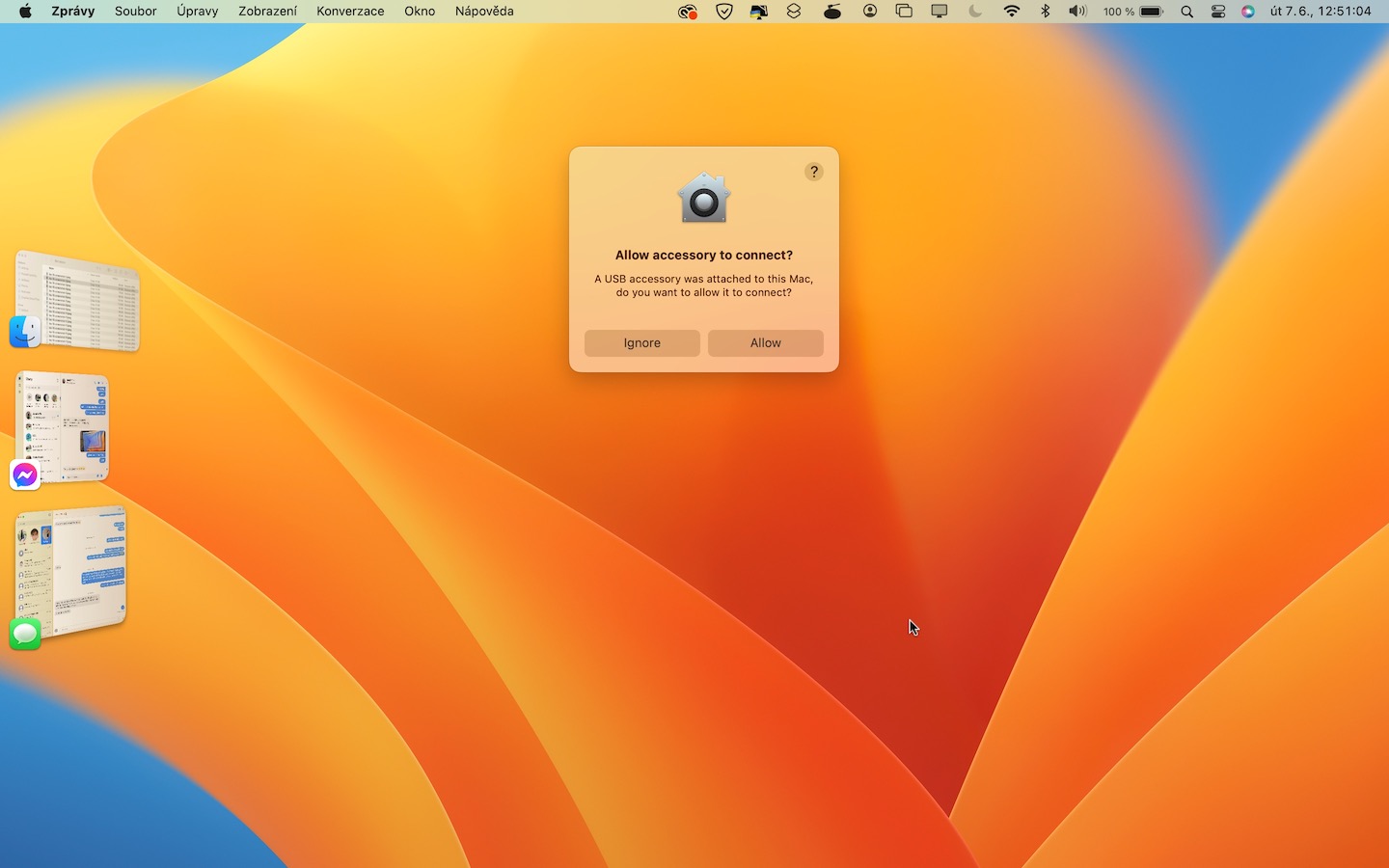Viewport: 1389px width, 868px height.
Task: Open the volume sound menu
Action: point(1077,12)
